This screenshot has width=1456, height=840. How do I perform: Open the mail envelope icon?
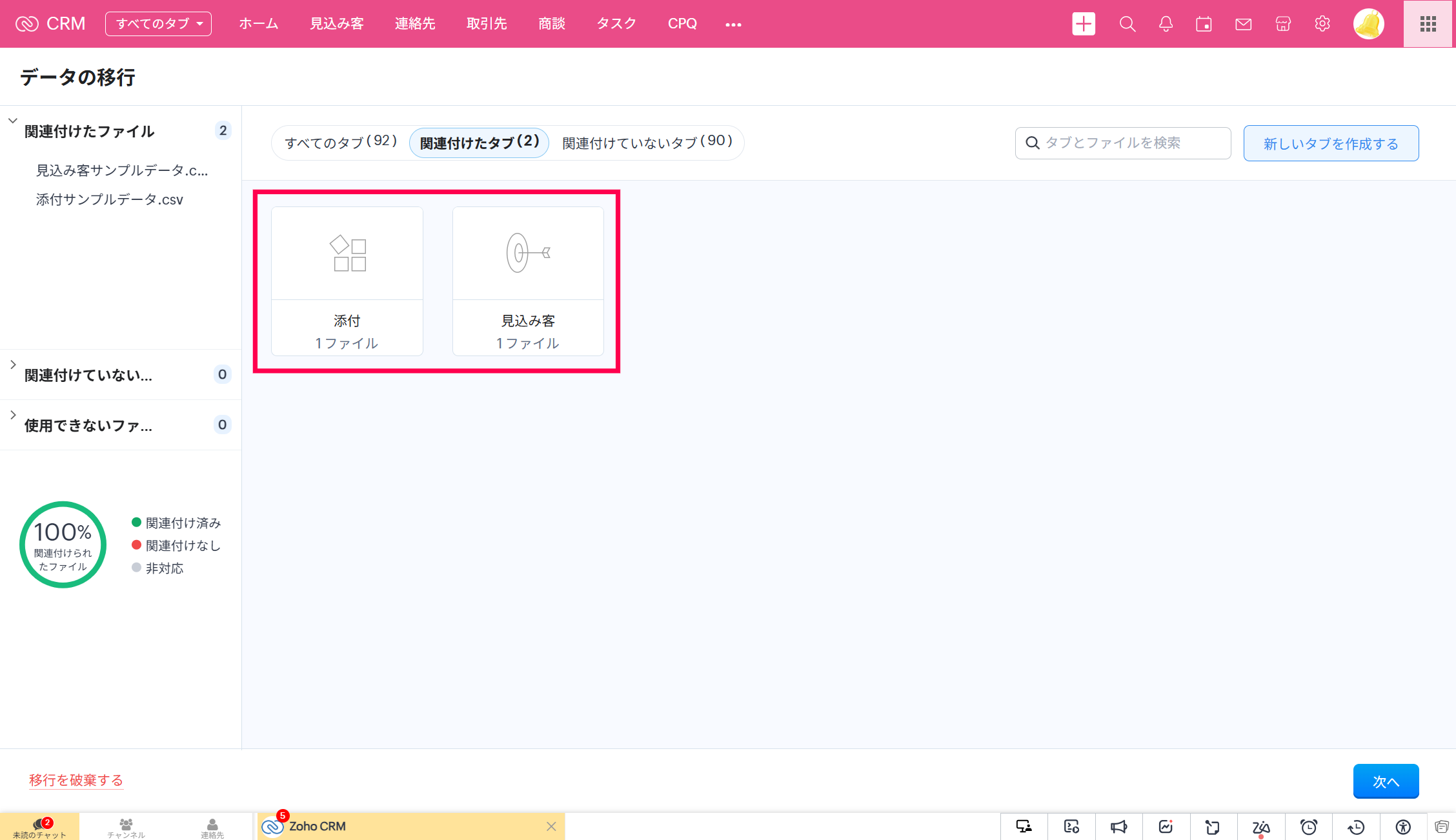click(1243, 24)
